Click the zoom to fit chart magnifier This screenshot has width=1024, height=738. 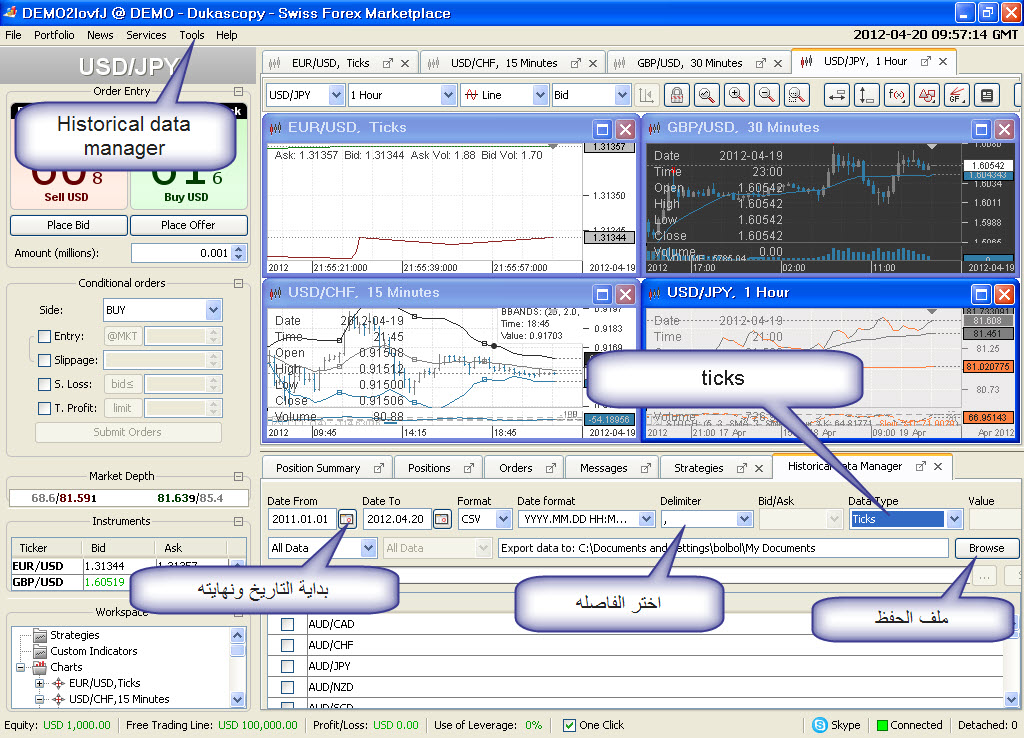707,95
